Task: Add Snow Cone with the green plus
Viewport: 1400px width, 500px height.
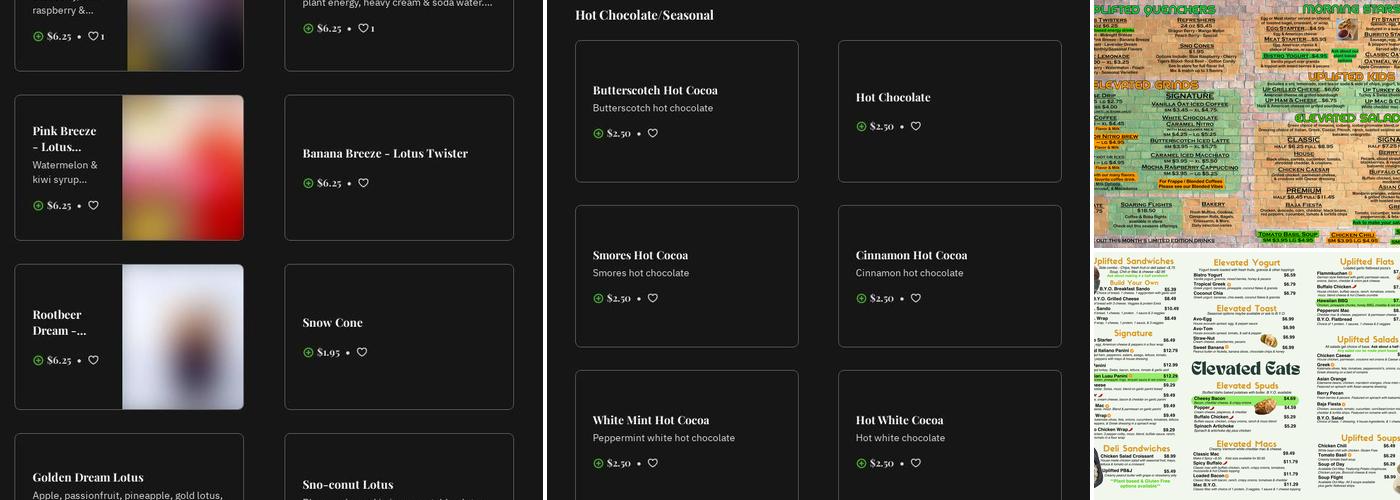Action: [x=308, y=352]
